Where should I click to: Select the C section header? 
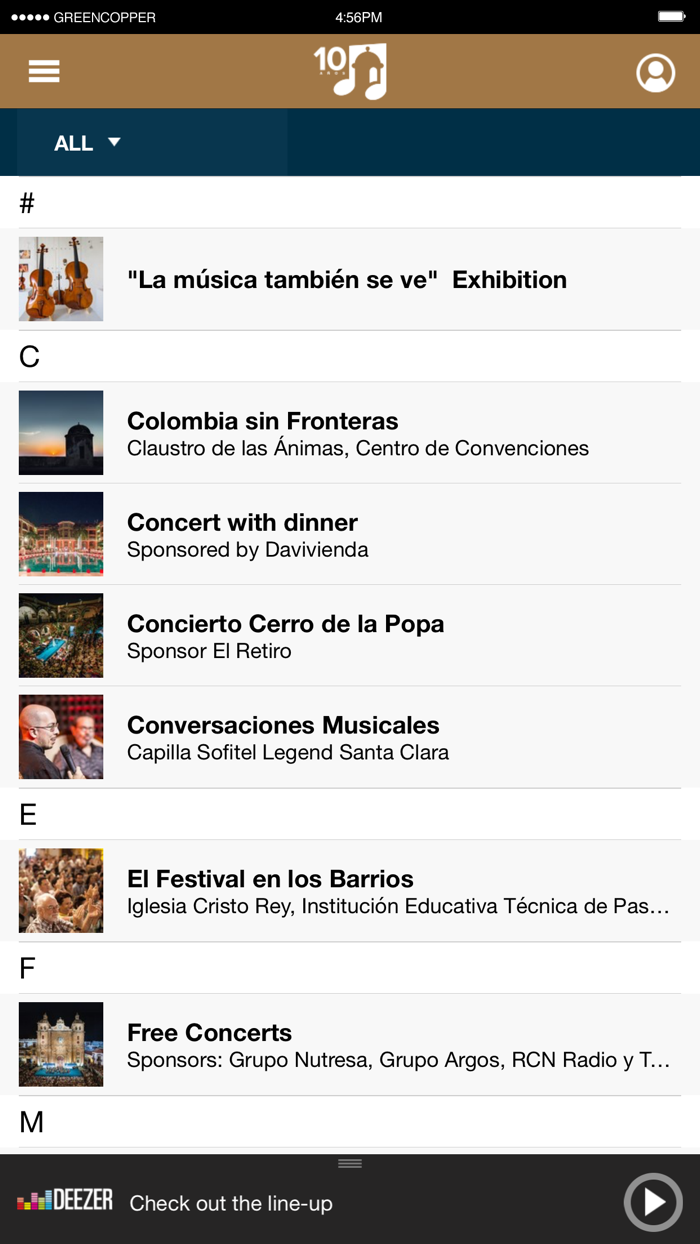(x=27, y=355)
